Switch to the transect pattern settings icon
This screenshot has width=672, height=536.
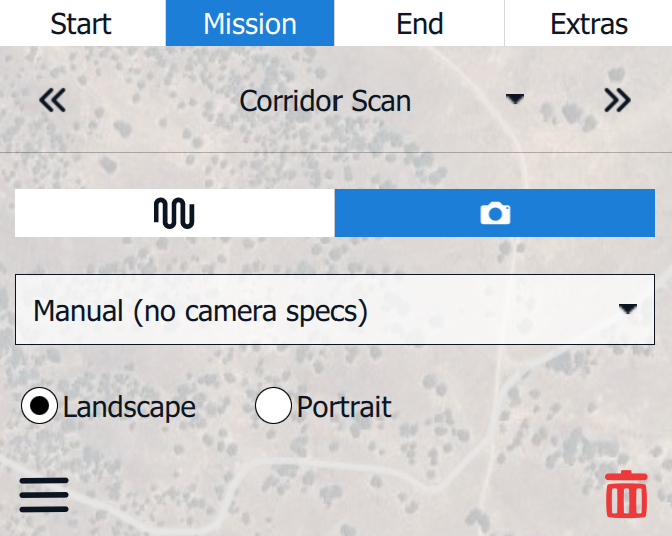[174, 213]
